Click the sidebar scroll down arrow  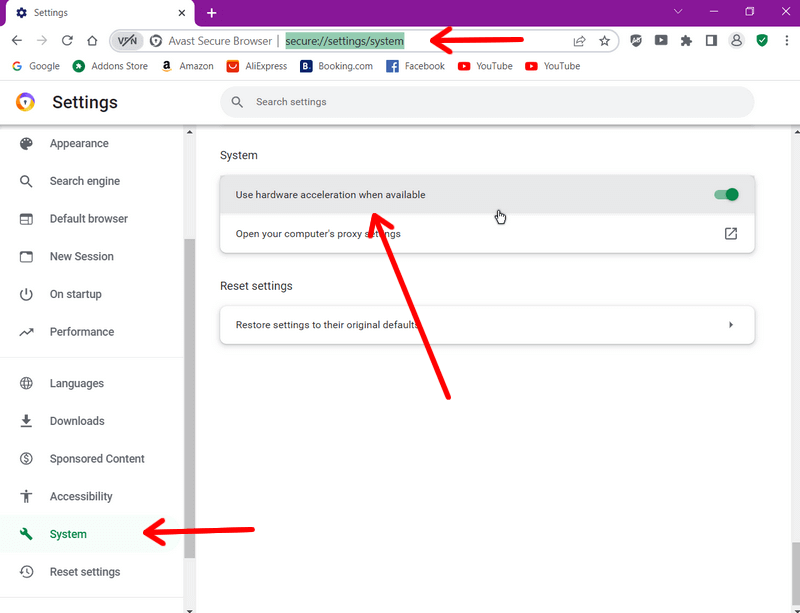pos(189,609)
